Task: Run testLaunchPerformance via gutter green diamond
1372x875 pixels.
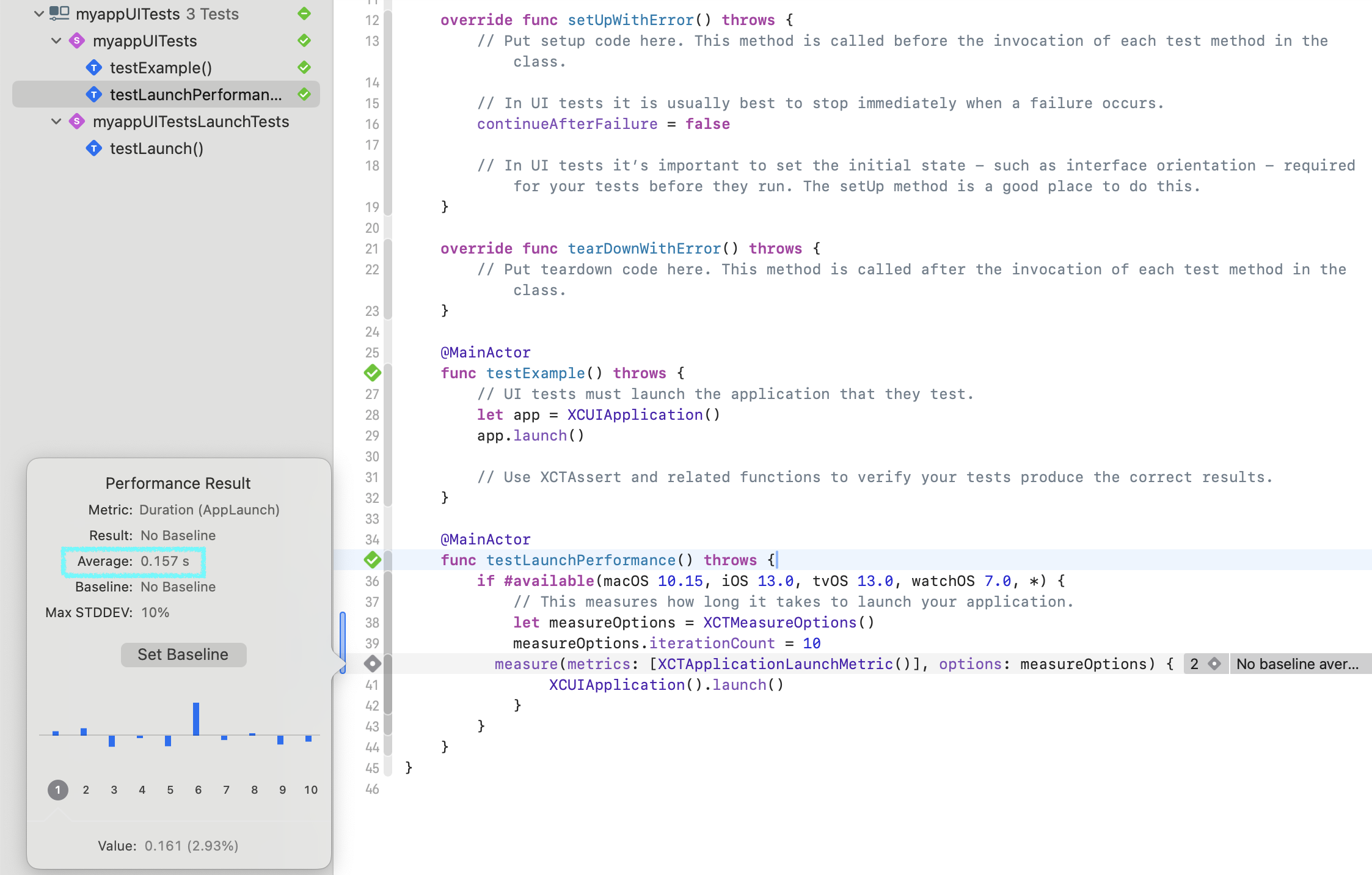Action: point(372,560)
